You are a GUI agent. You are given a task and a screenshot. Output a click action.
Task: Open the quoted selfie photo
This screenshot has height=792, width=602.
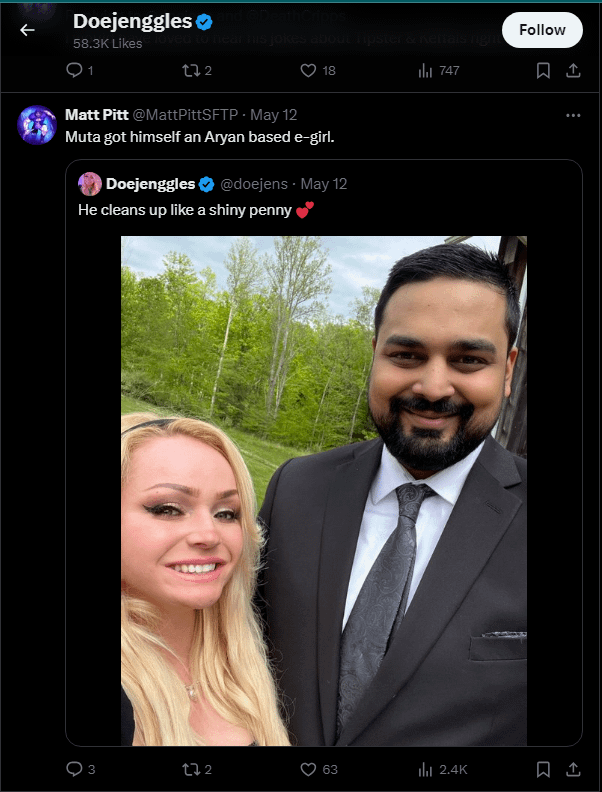pyautogui.click(x=324, y=490)
